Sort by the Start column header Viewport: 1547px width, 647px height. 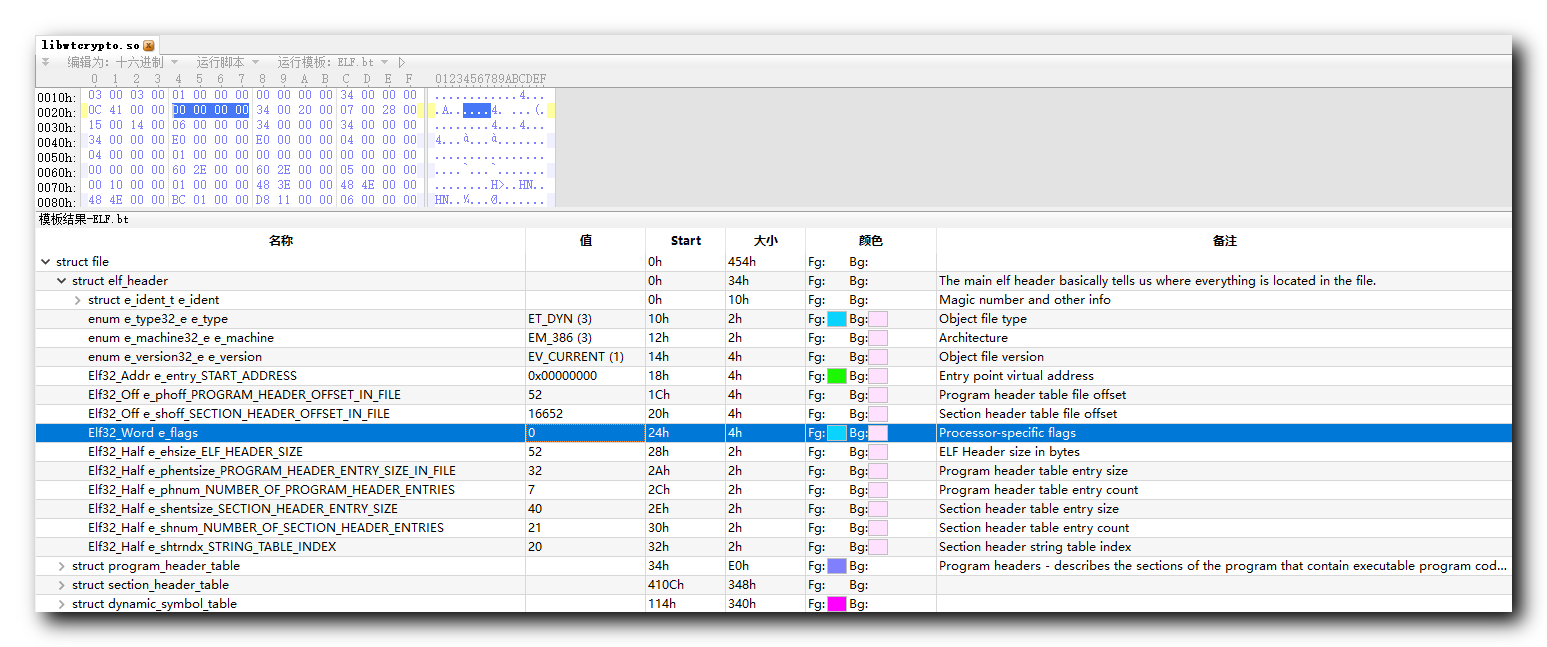(686, 241)
